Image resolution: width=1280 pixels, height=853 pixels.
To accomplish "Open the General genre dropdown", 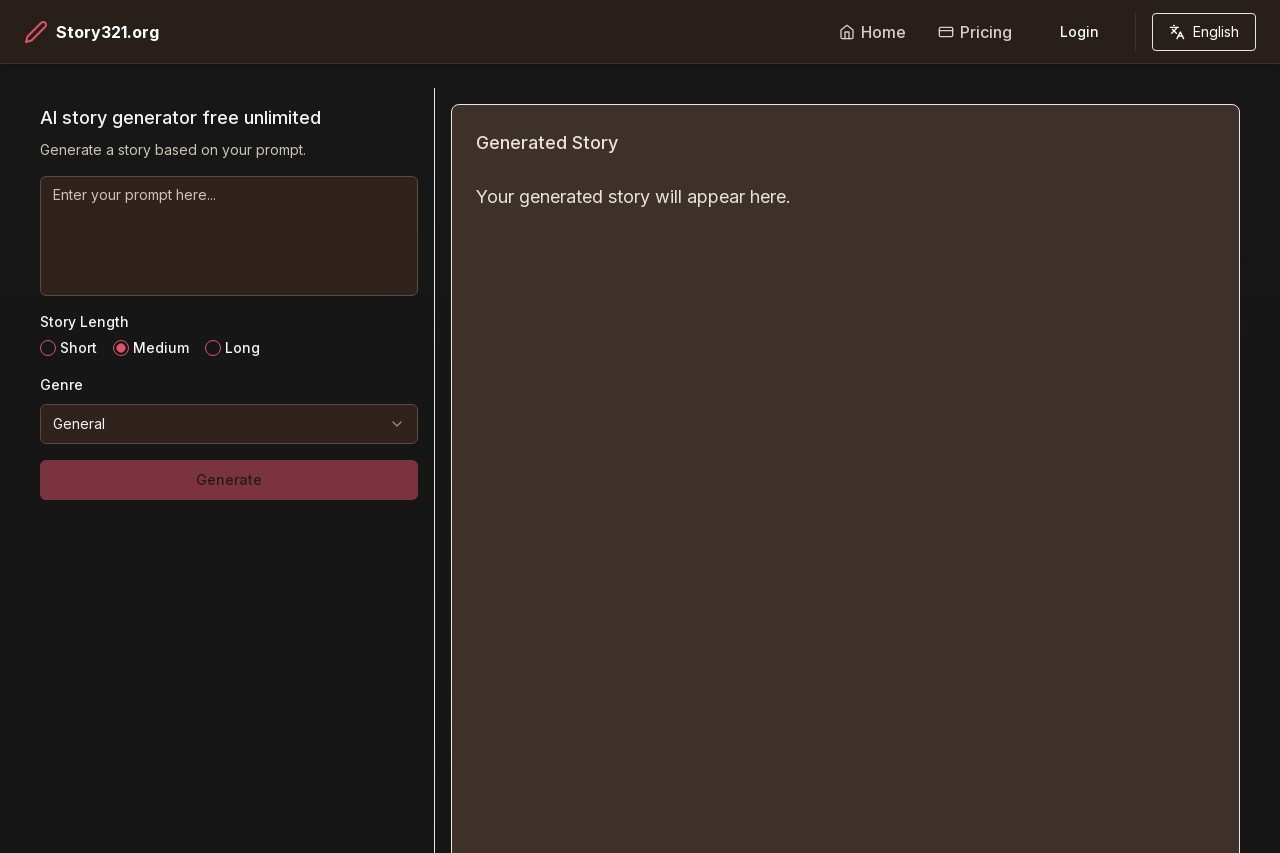I will (229, 424).
